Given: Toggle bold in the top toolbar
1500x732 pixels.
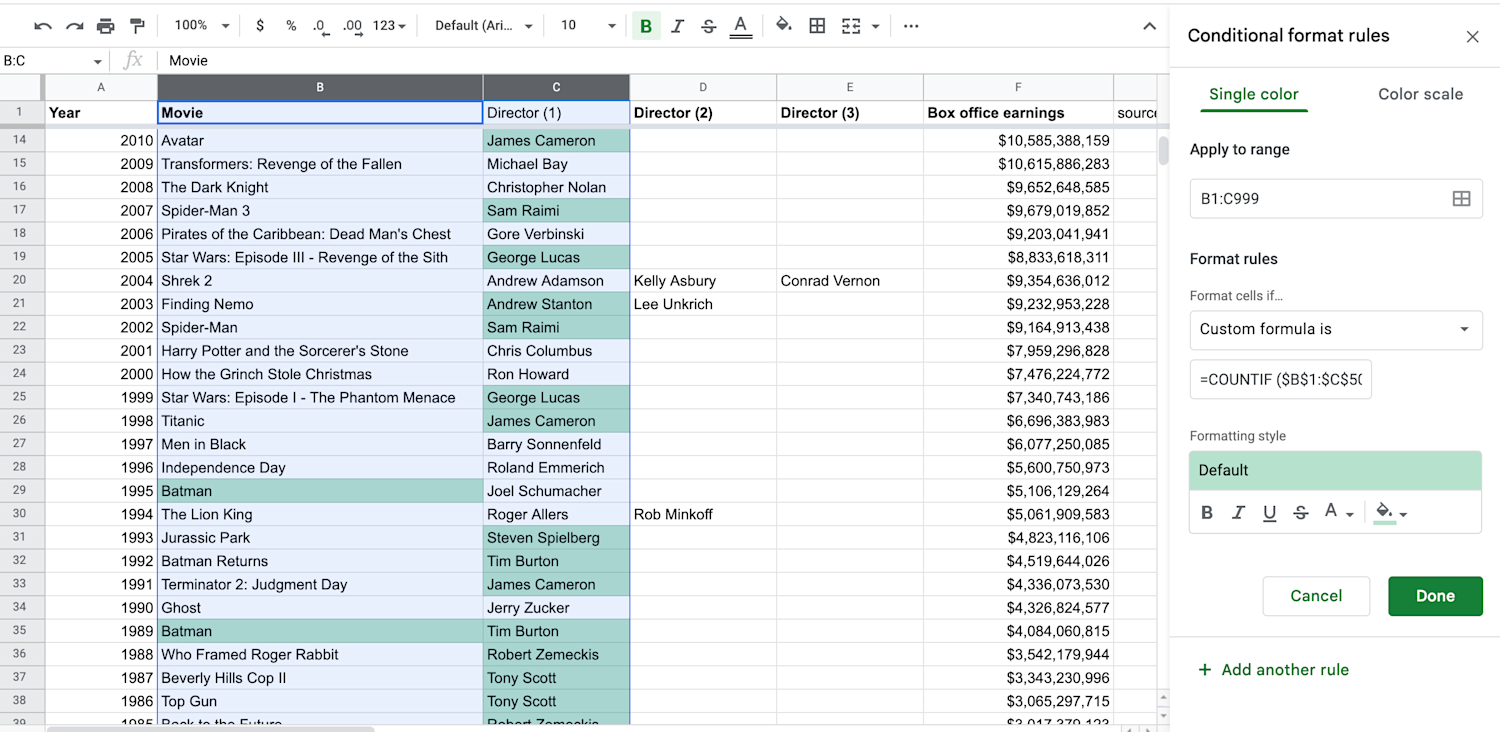Looking at the screenshot, I should 646,26.
